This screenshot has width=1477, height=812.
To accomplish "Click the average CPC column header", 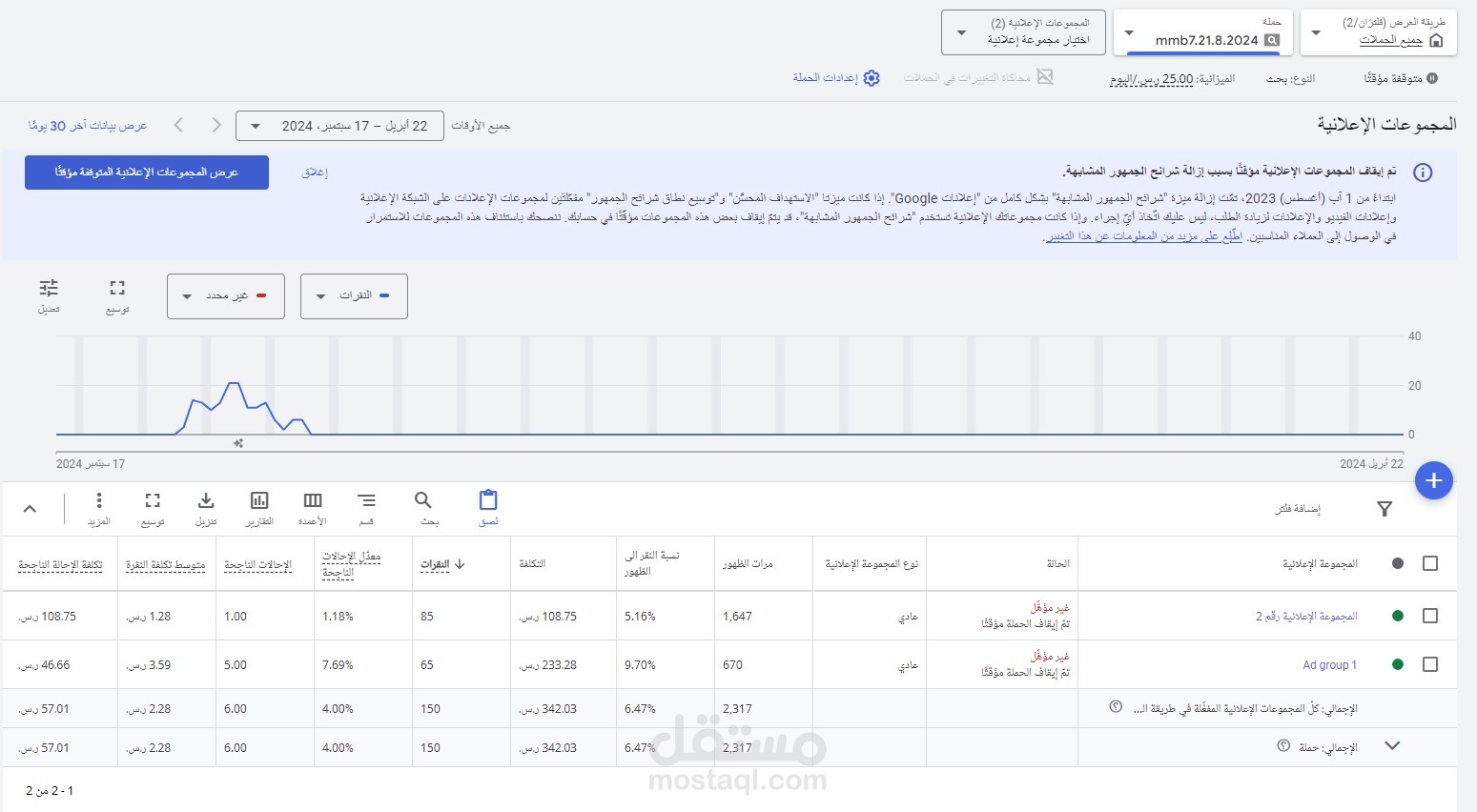I will [166, 565].
